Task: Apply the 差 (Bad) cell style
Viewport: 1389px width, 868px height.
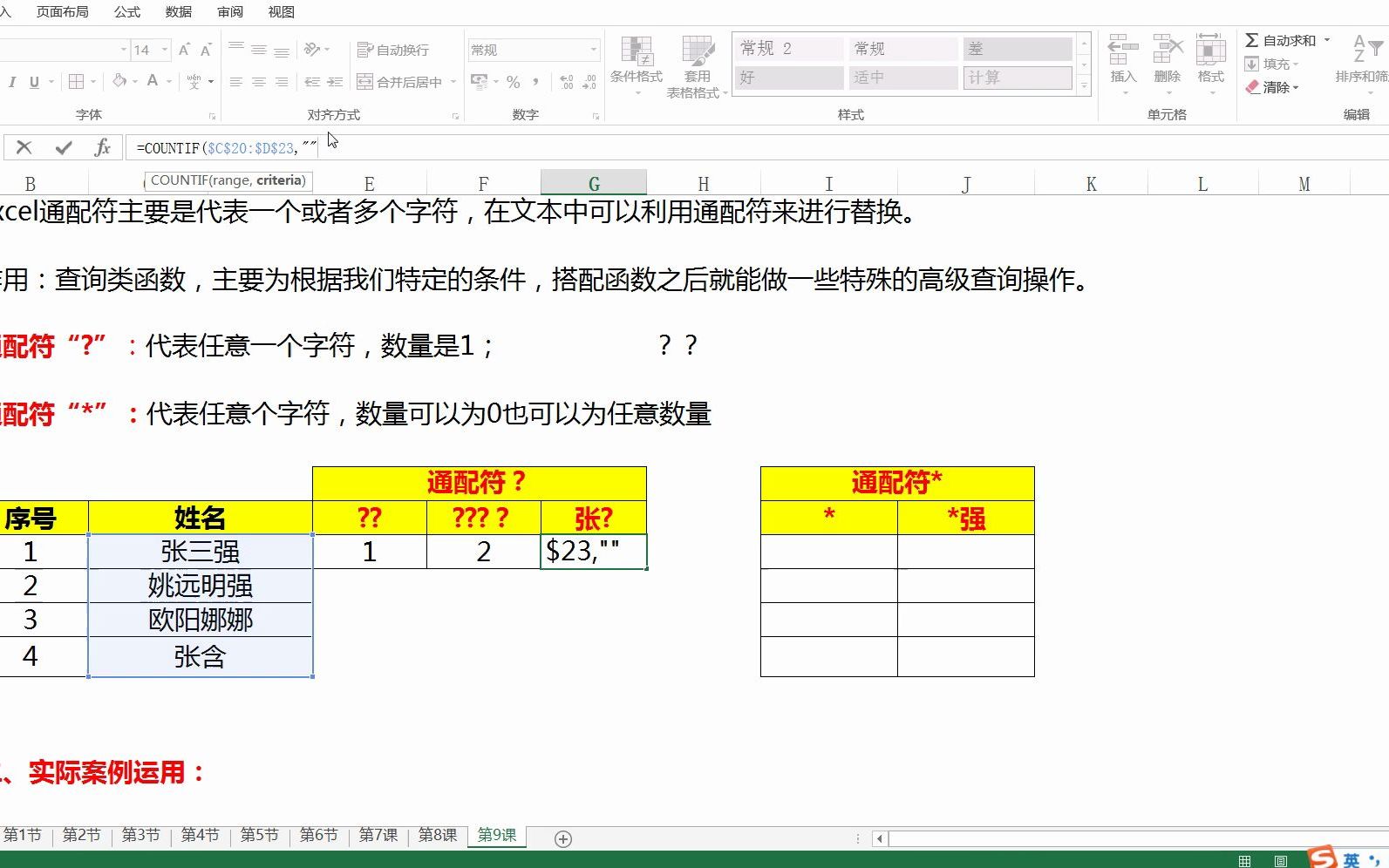Action: click(x=1018, y=49)
